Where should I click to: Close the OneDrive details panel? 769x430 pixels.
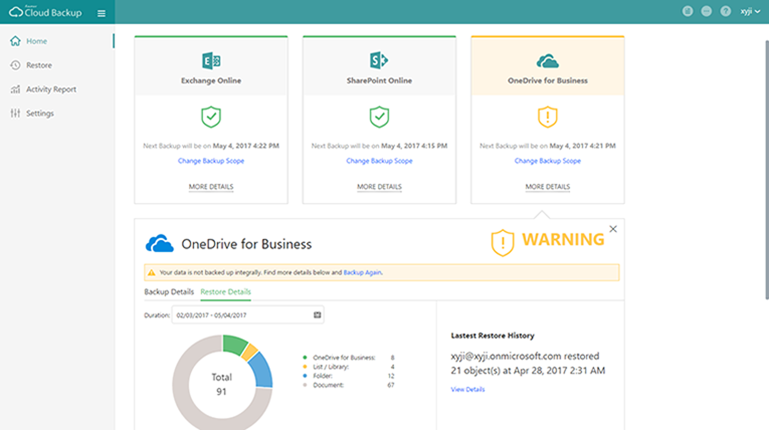(613, 229)
